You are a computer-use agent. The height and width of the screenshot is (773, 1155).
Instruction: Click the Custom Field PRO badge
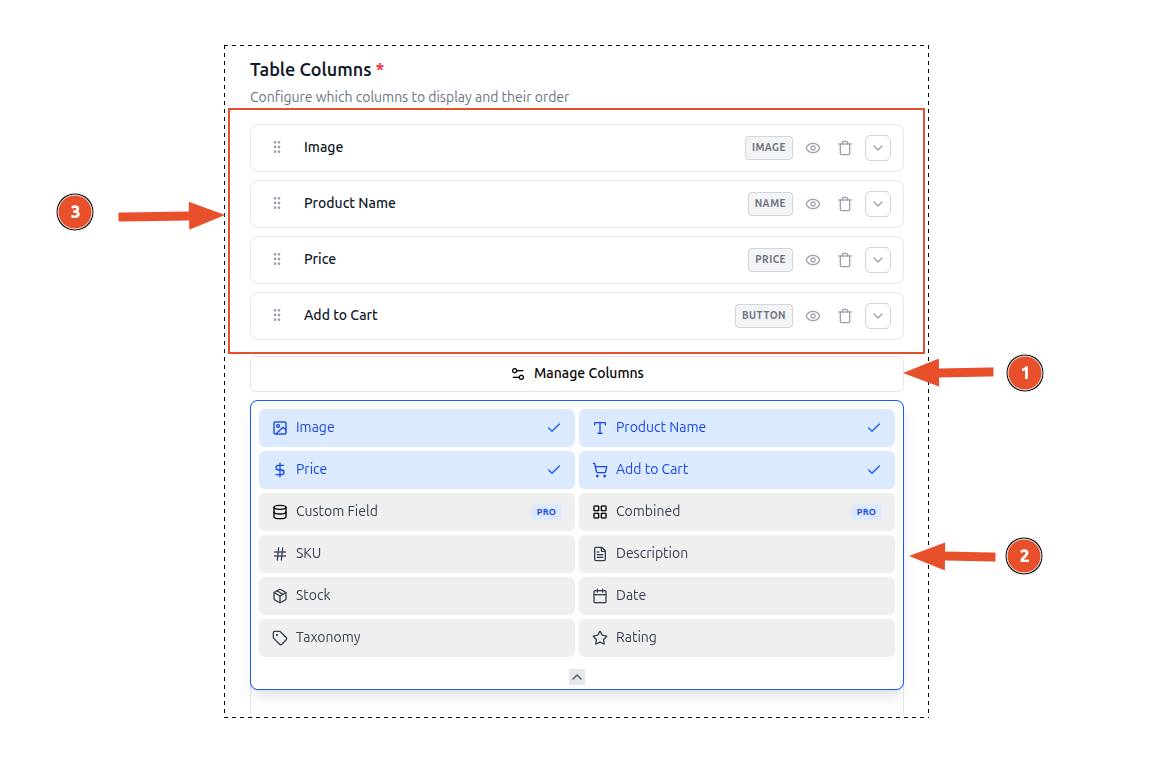coord(546,511)
